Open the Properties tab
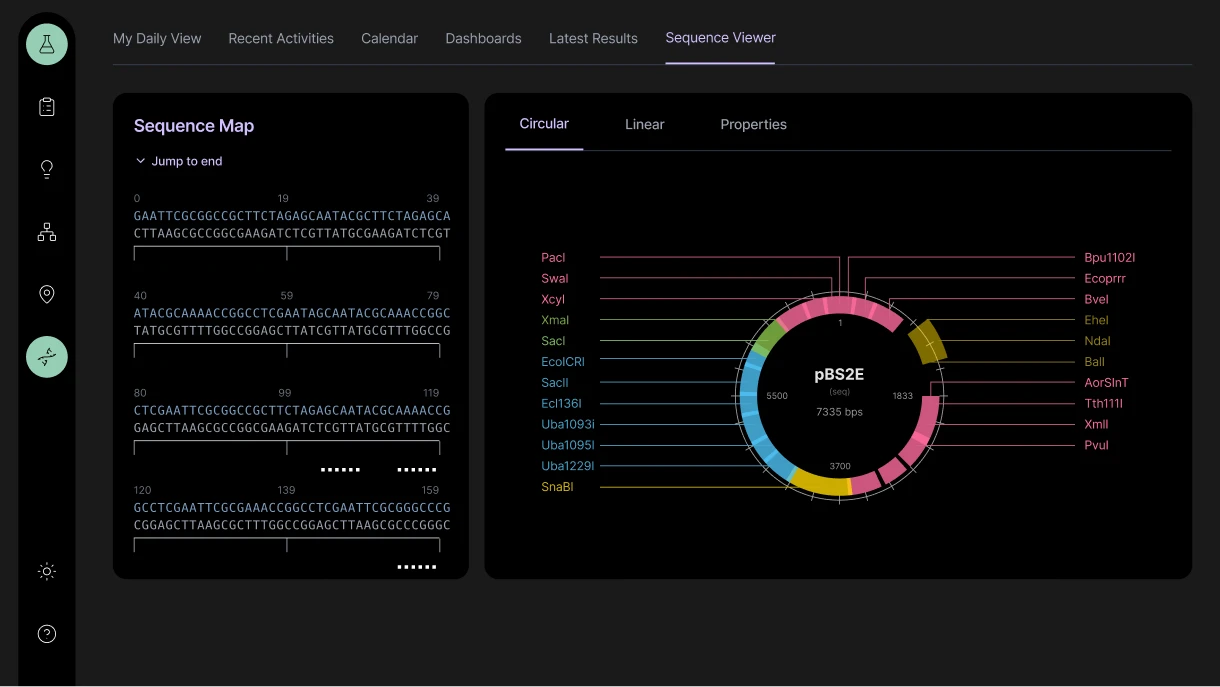Viewport: 1220px width, 687px height. click(x=753, y=125)
